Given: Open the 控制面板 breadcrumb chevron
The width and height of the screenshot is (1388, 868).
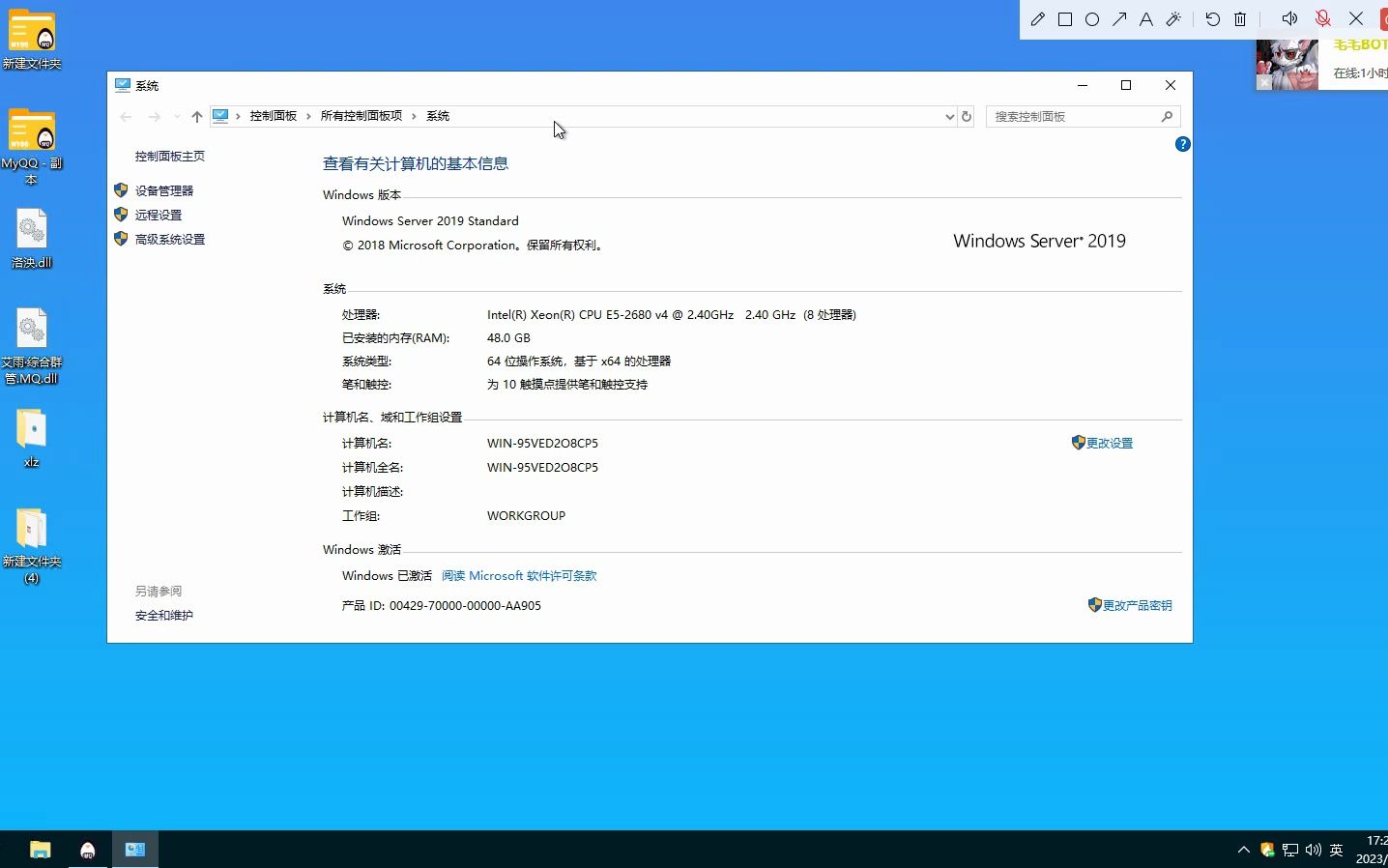Looking at the screenshot, I should pos(306,116).
